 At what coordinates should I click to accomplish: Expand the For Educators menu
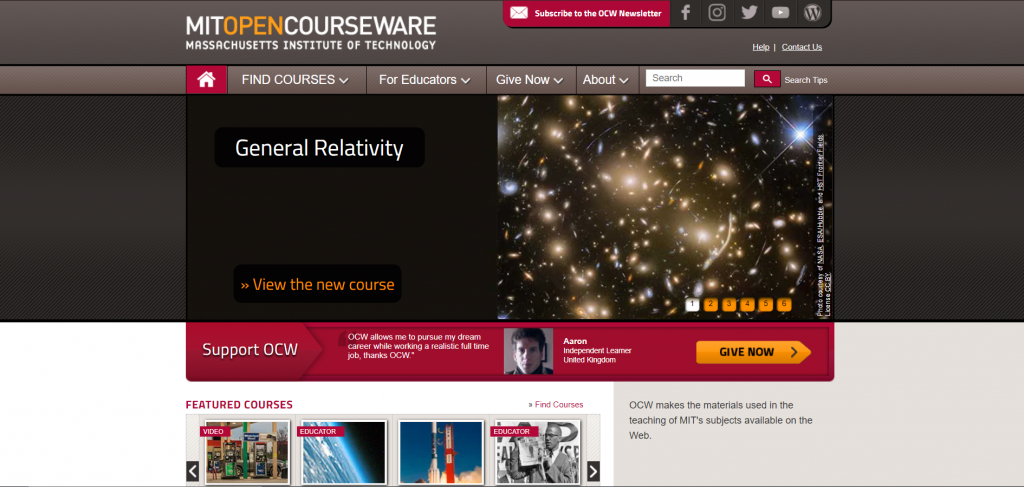(x=424, y=80)
